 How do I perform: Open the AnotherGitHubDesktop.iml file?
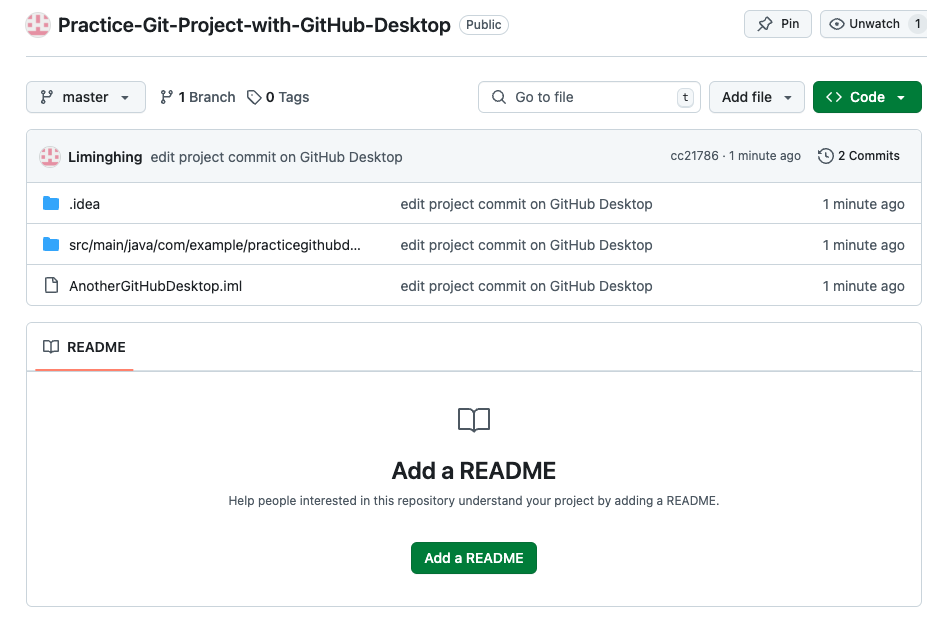coord(155,286)
